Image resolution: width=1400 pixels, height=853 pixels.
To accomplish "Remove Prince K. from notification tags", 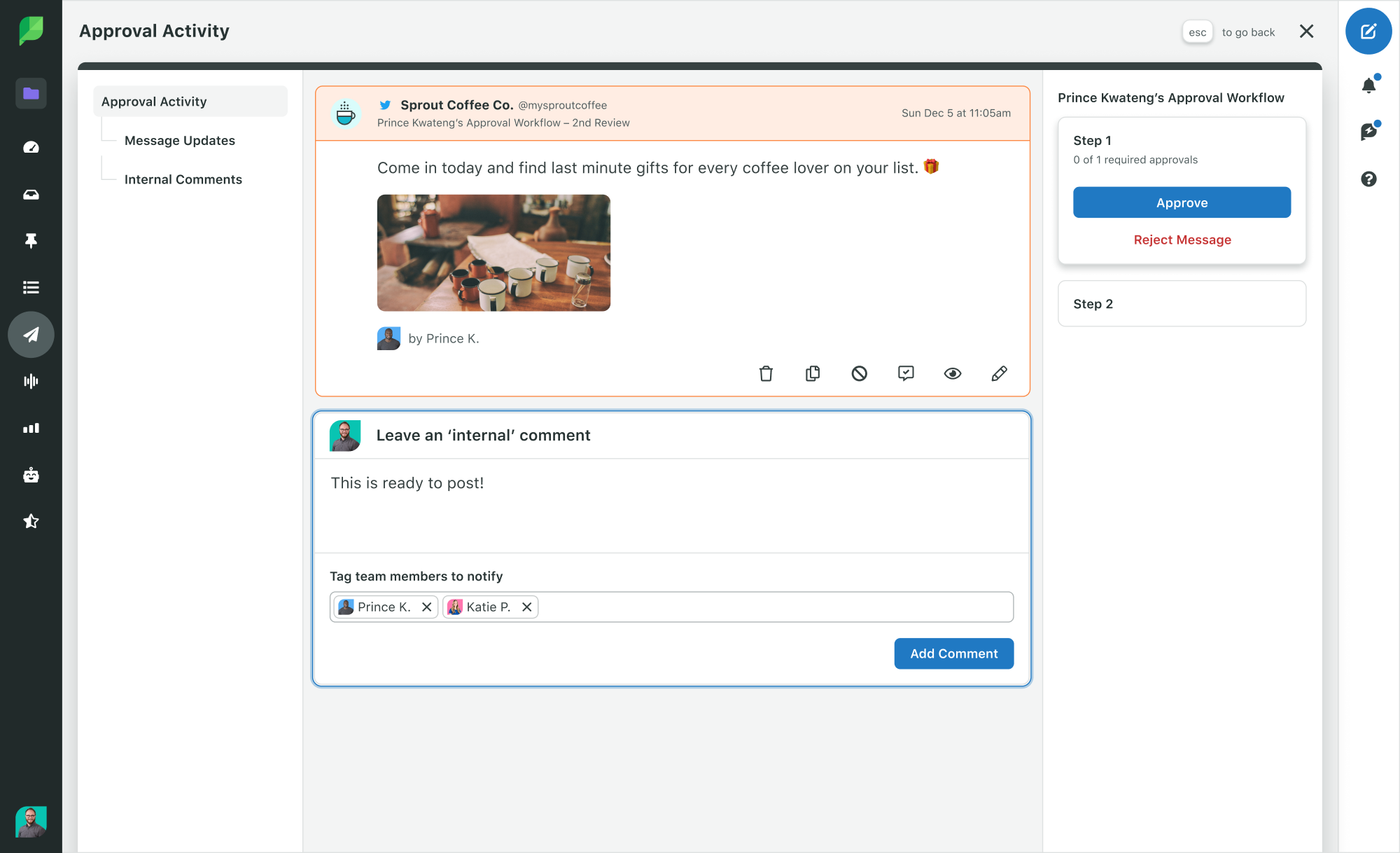I will coord(426,607).
